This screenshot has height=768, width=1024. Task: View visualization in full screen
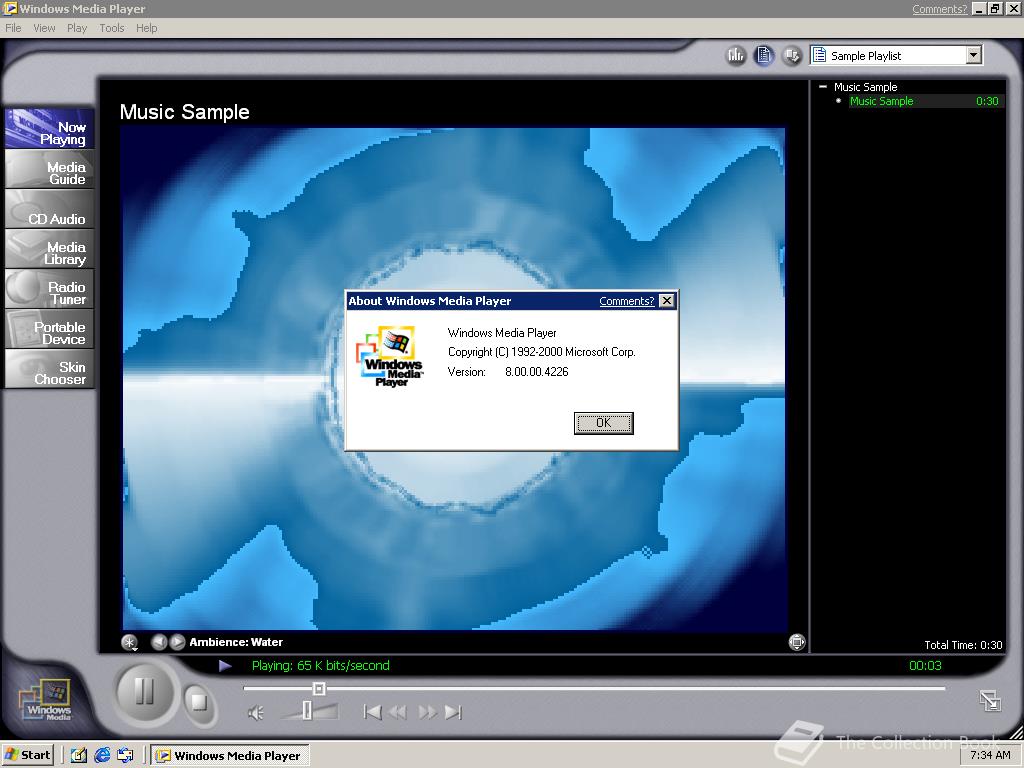click(x=797, y=642)
